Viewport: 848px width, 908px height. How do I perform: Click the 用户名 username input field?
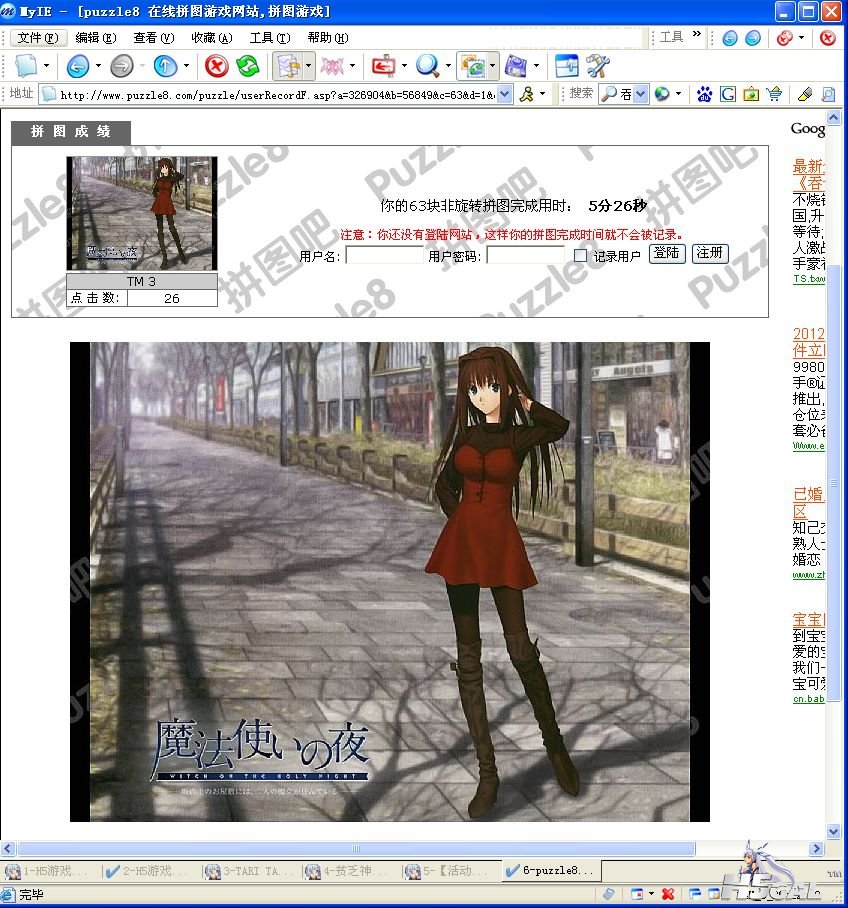pyautogui.click(x=384, y=255)
